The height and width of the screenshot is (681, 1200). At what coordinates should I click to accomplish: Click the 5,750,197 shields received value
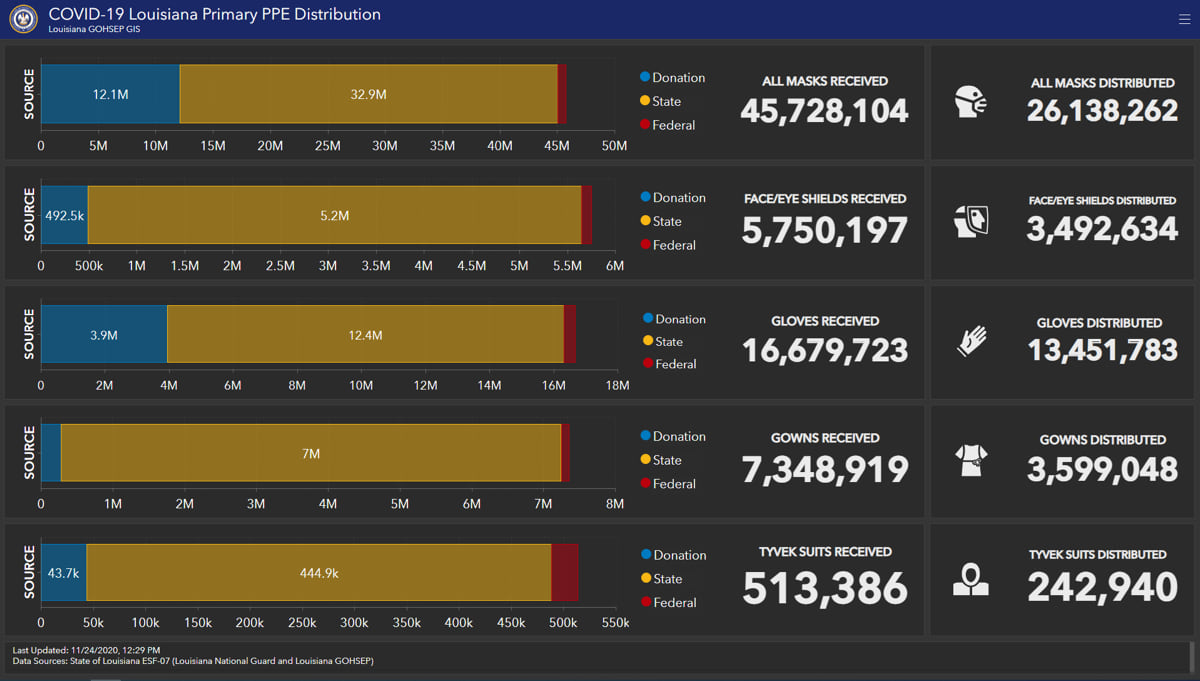point(824,230)
